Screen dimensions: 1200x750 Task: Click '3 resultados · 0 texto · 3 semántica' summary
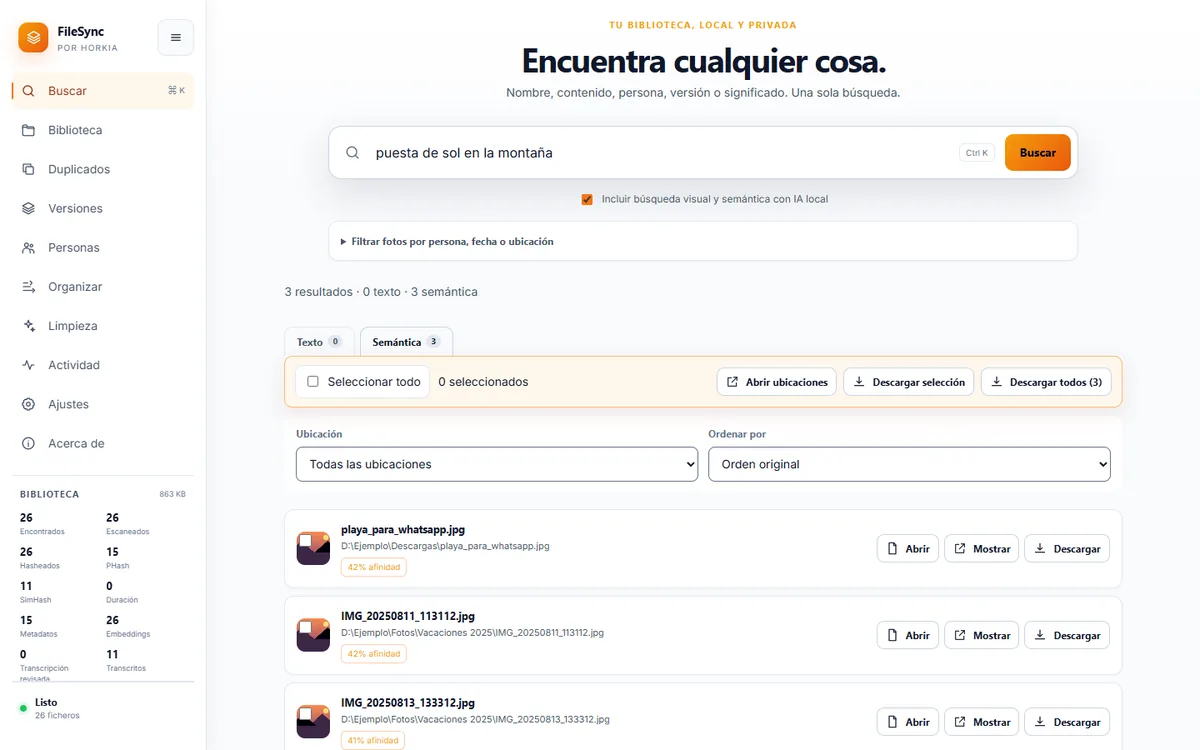pos(381,292)
